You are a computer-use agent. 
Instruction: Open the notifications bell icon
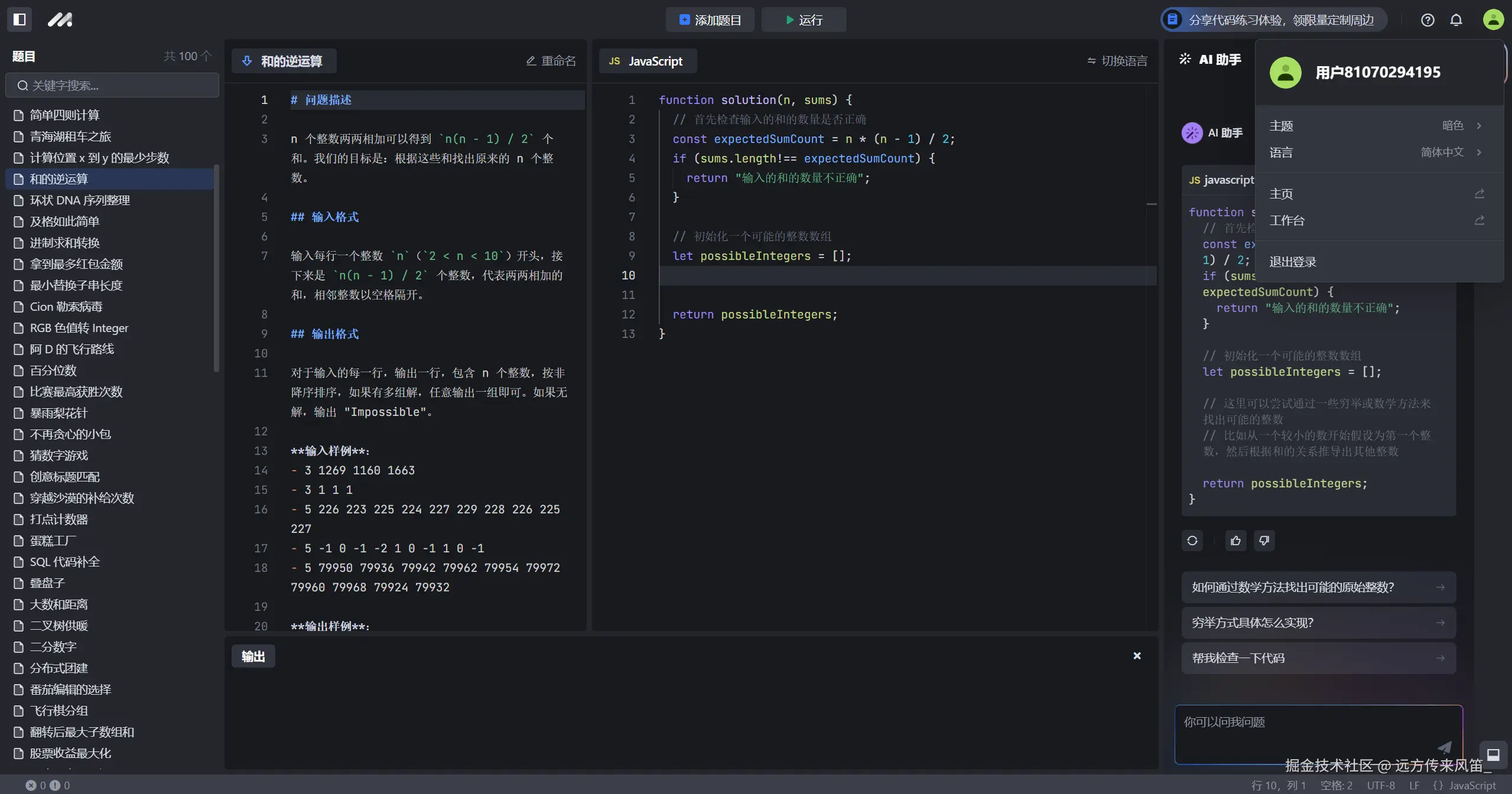click(x=1456, y=20)
